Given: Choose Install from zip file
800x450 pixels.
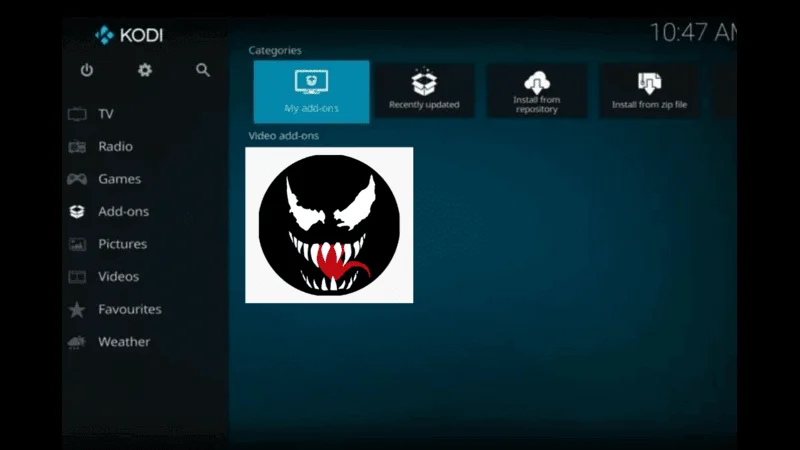Looking at the screenshot, I should tap(649, 91).
